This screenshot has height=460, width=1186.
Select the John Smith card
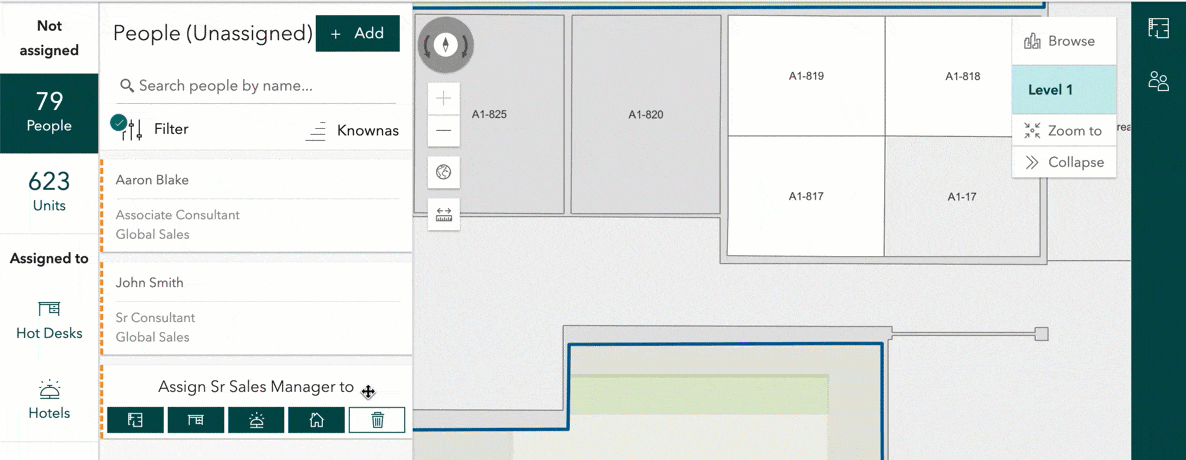click(x=256, y=309)
